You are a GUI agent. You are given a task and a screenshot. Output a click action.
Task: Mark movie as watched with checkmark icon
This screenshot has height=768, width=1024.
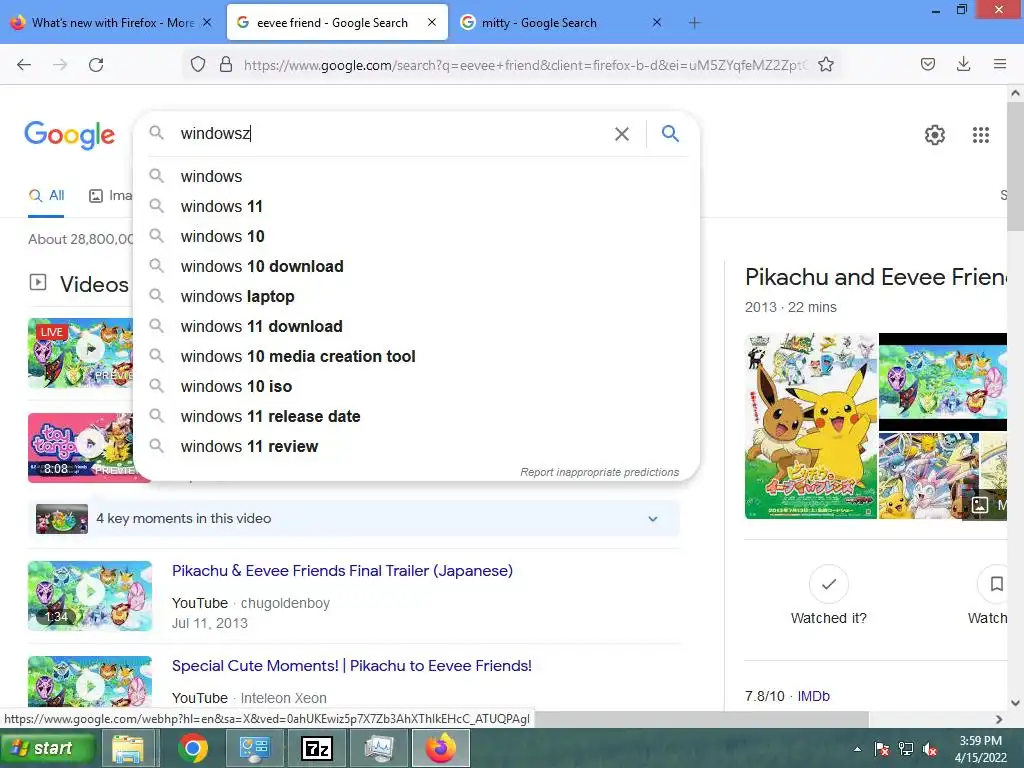(829, 584)
